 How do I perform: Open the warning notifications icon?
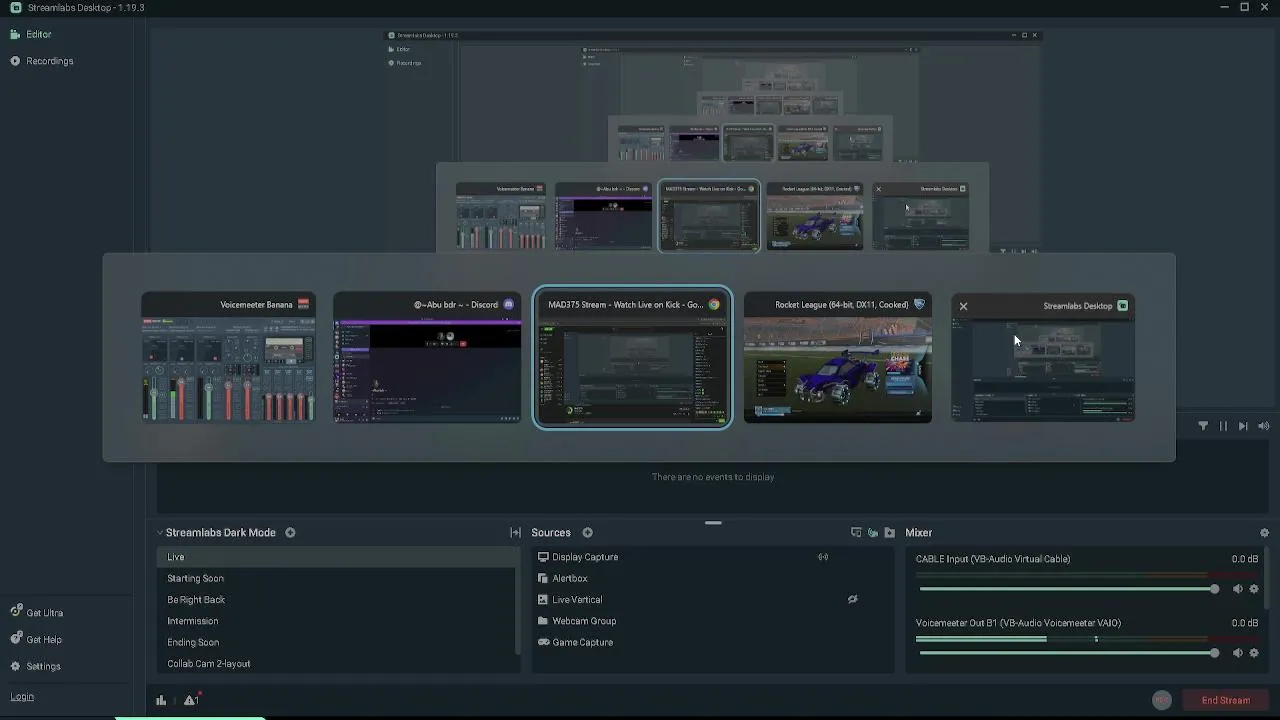[x=191, y=700]
